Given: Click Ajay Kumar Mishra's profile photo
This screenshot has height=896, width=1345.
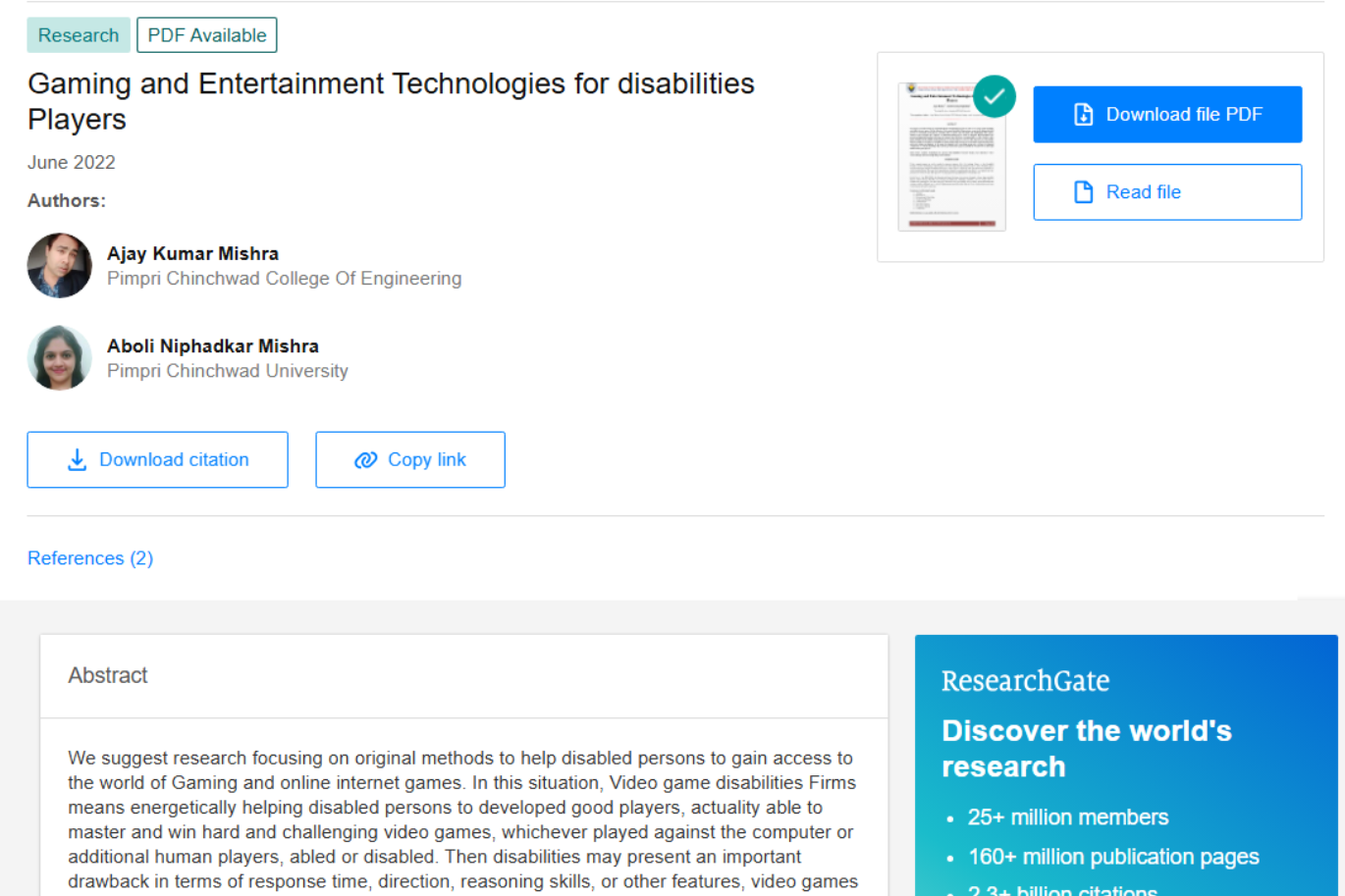Looking at the screenshot, I should point(59,265).
